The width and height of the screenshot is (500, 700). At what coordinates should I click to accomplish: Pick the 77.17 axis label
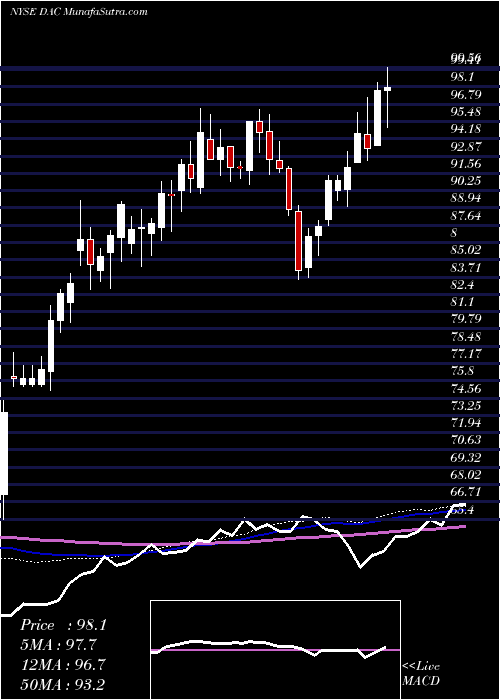466,354
